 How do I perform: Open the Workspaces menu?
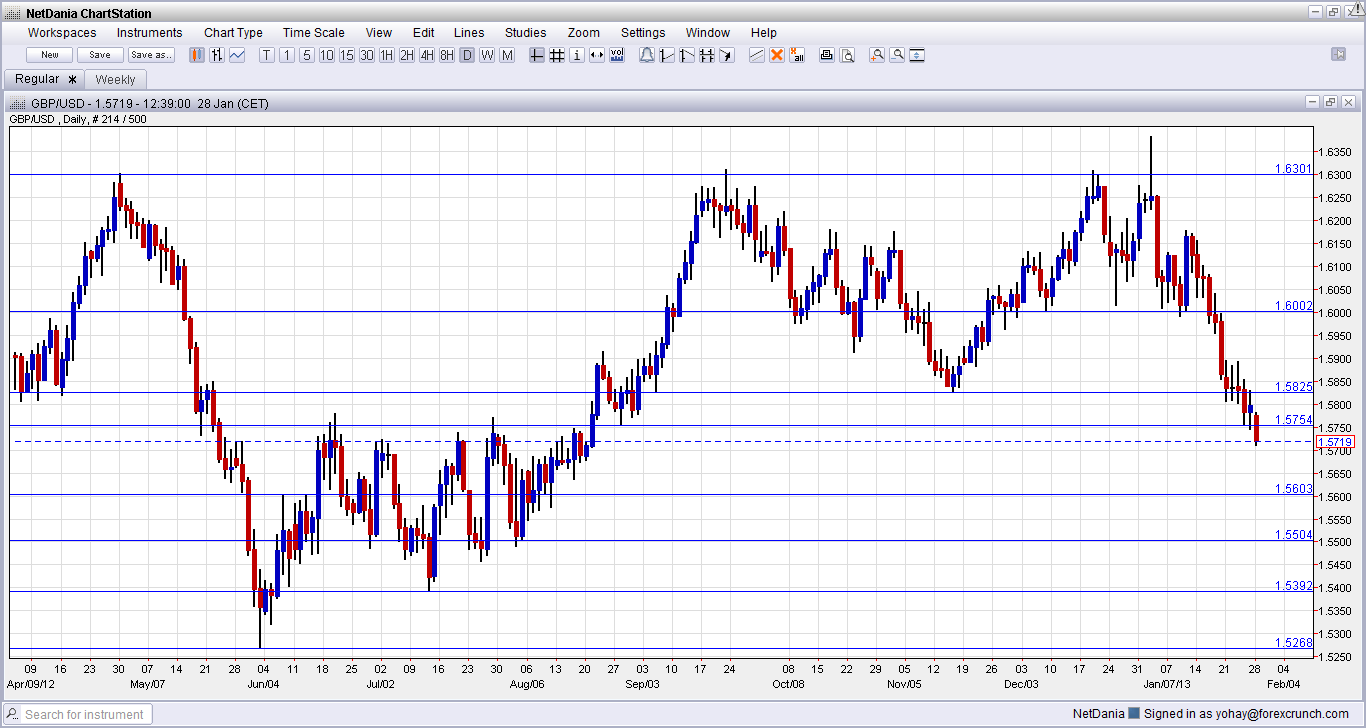[62, 33]
